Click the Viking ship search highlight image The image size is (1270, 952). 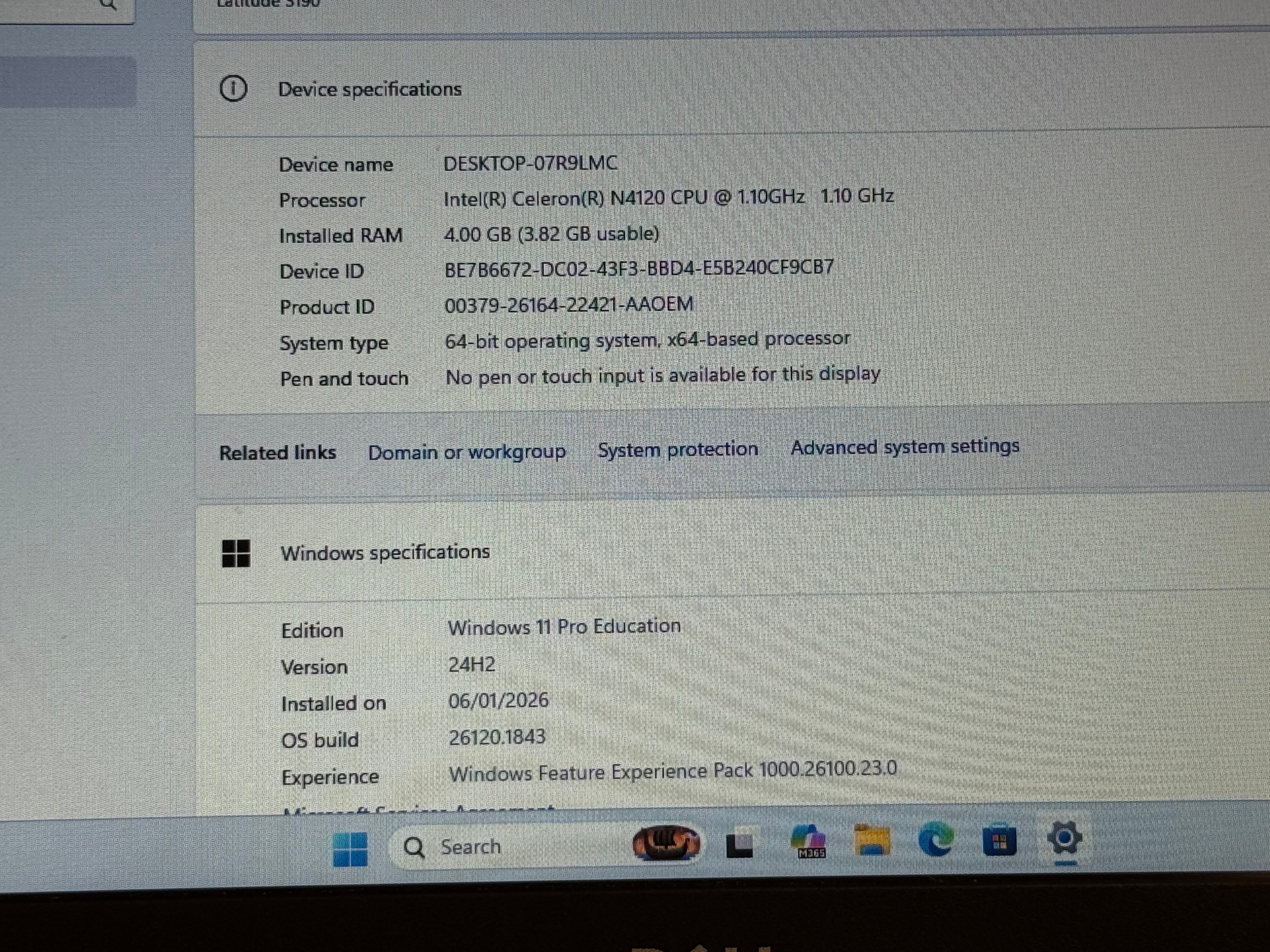click(666, 843)
